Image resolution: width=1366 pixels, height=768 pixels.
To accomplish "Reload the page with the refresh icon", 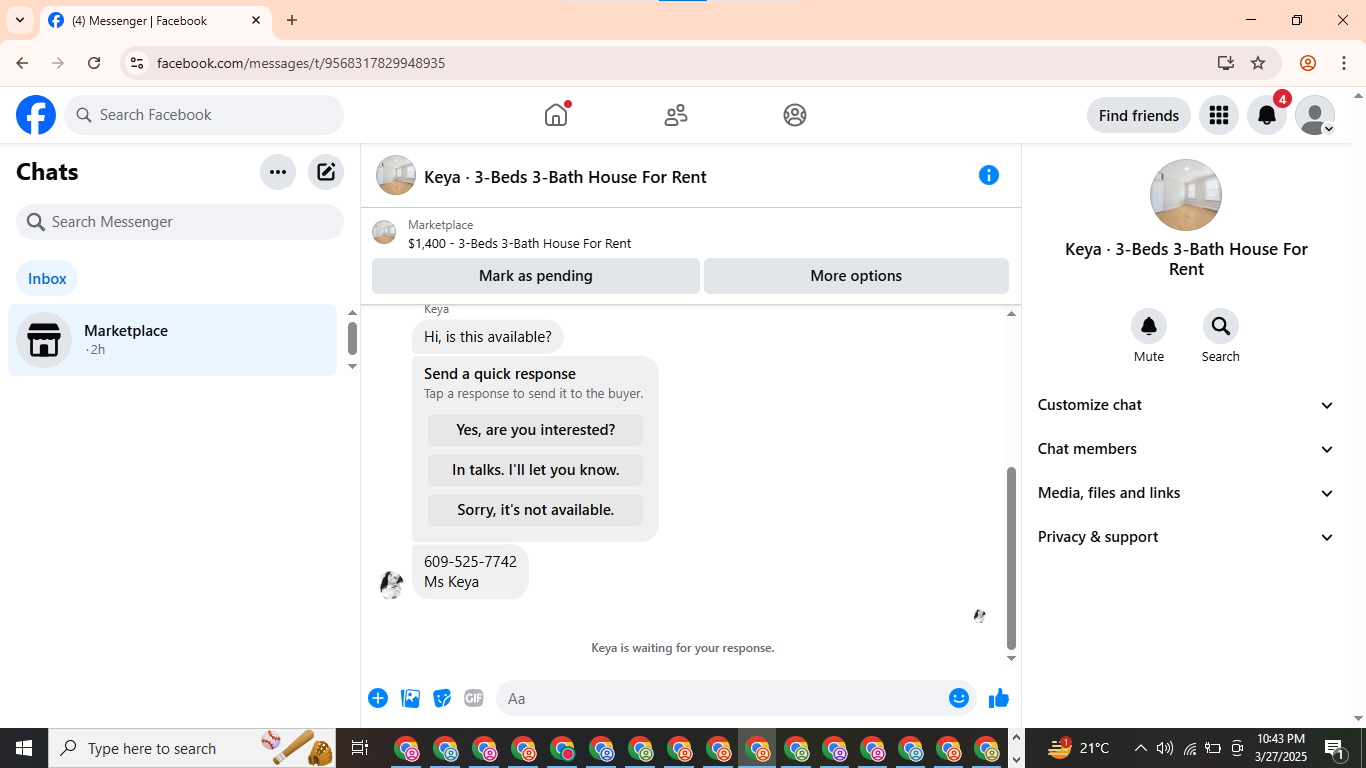I will pos(94,63).
